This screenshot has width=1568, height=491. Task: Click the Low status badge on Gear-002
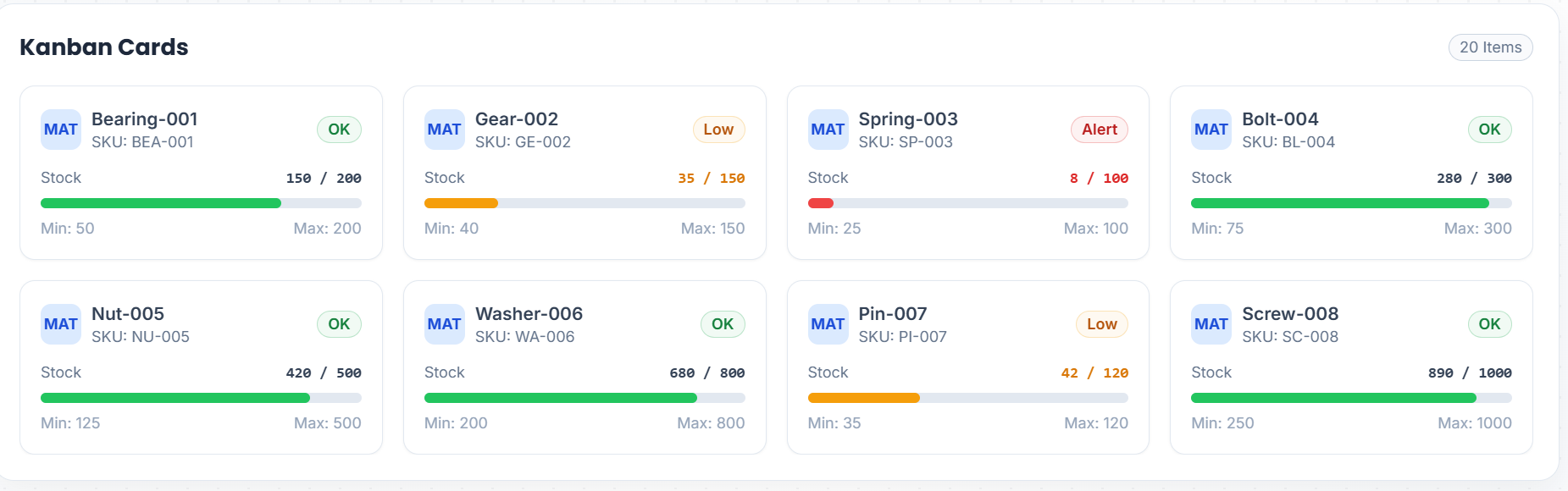pyautogui.click(x=718, y=130)
